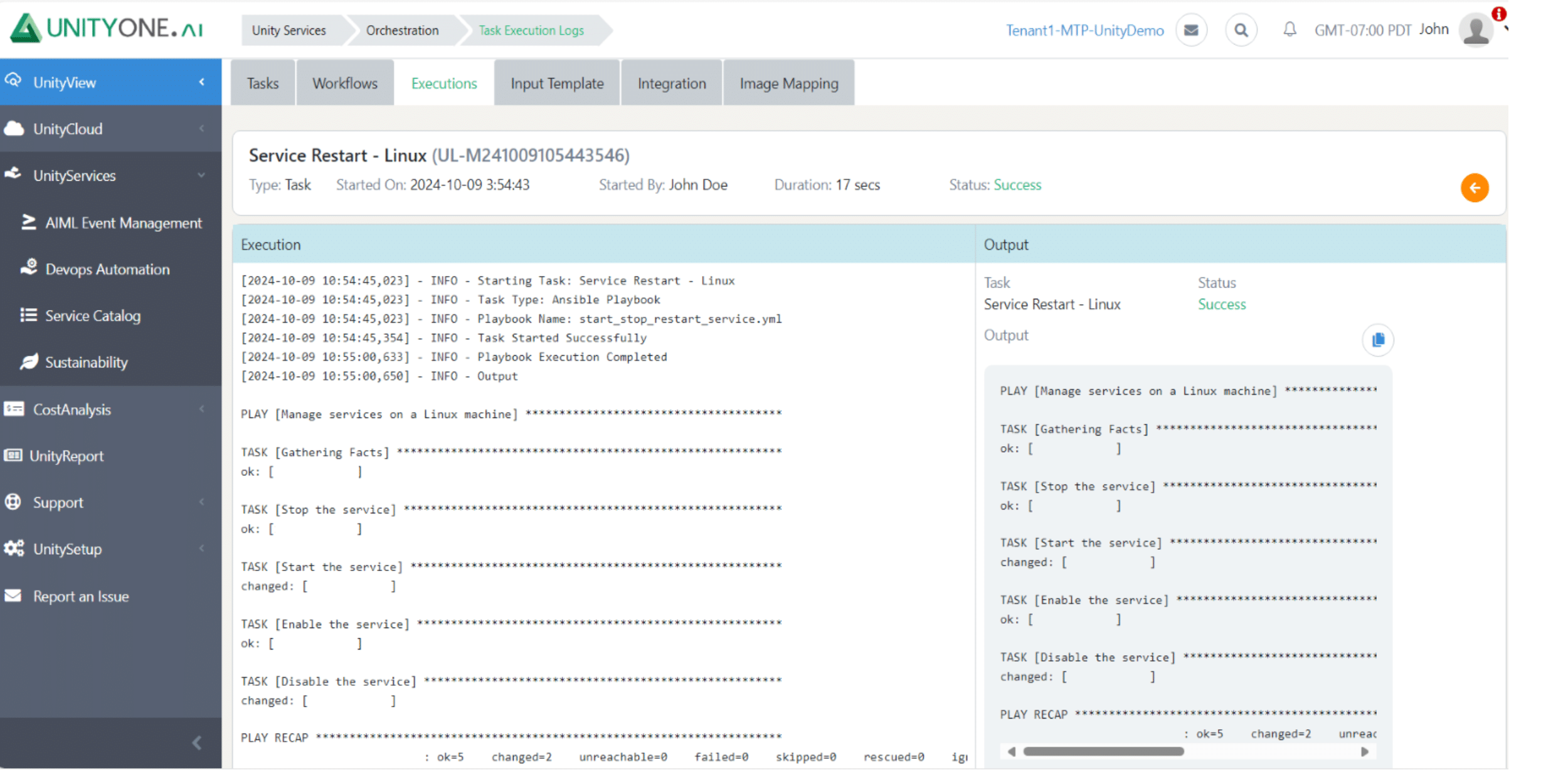Open the Input Template tab
The image size is (1568, 770).
click(557, 83)
